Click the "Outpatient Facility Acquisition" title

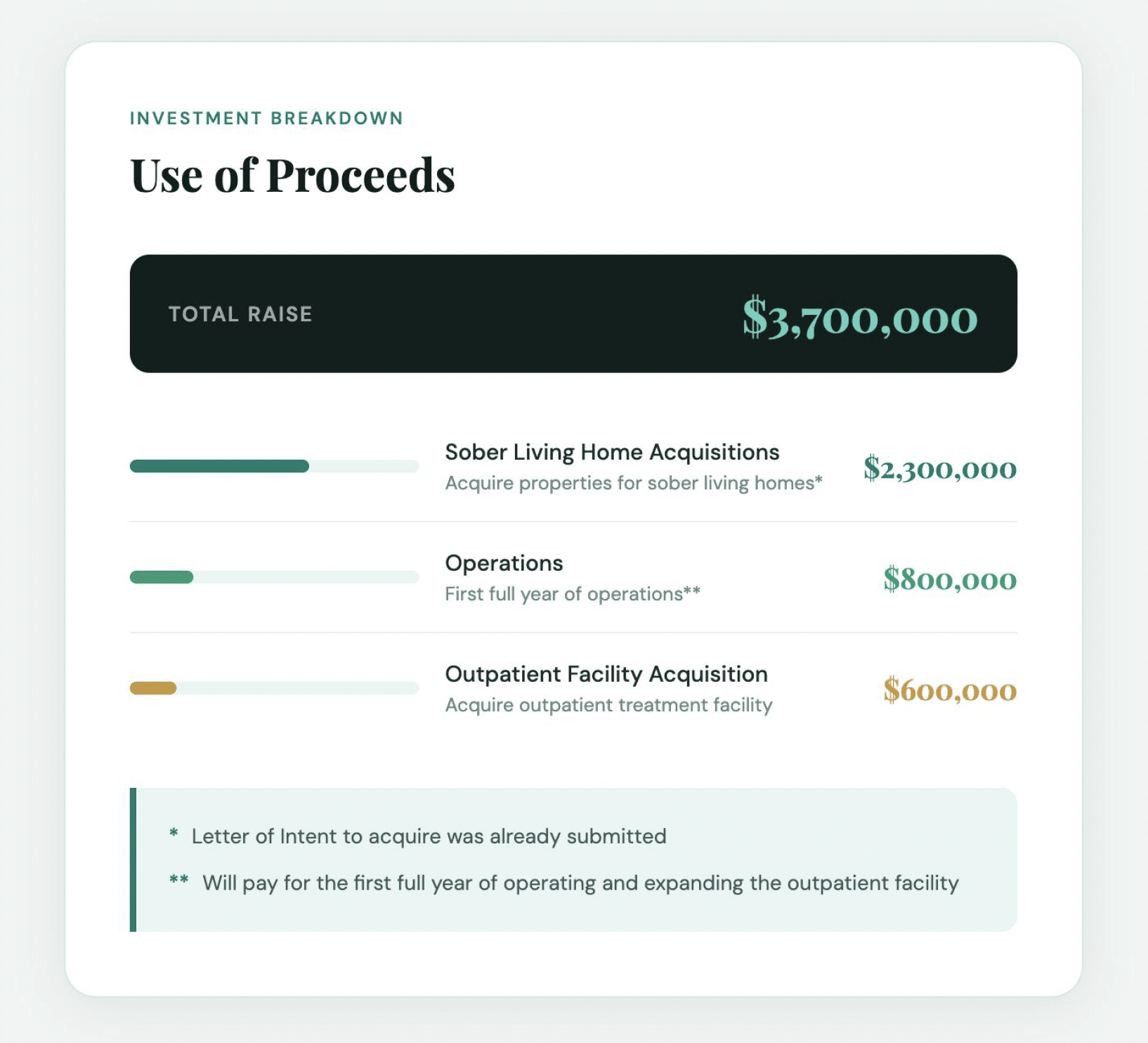pyautogui.click(x=606, y=674)
